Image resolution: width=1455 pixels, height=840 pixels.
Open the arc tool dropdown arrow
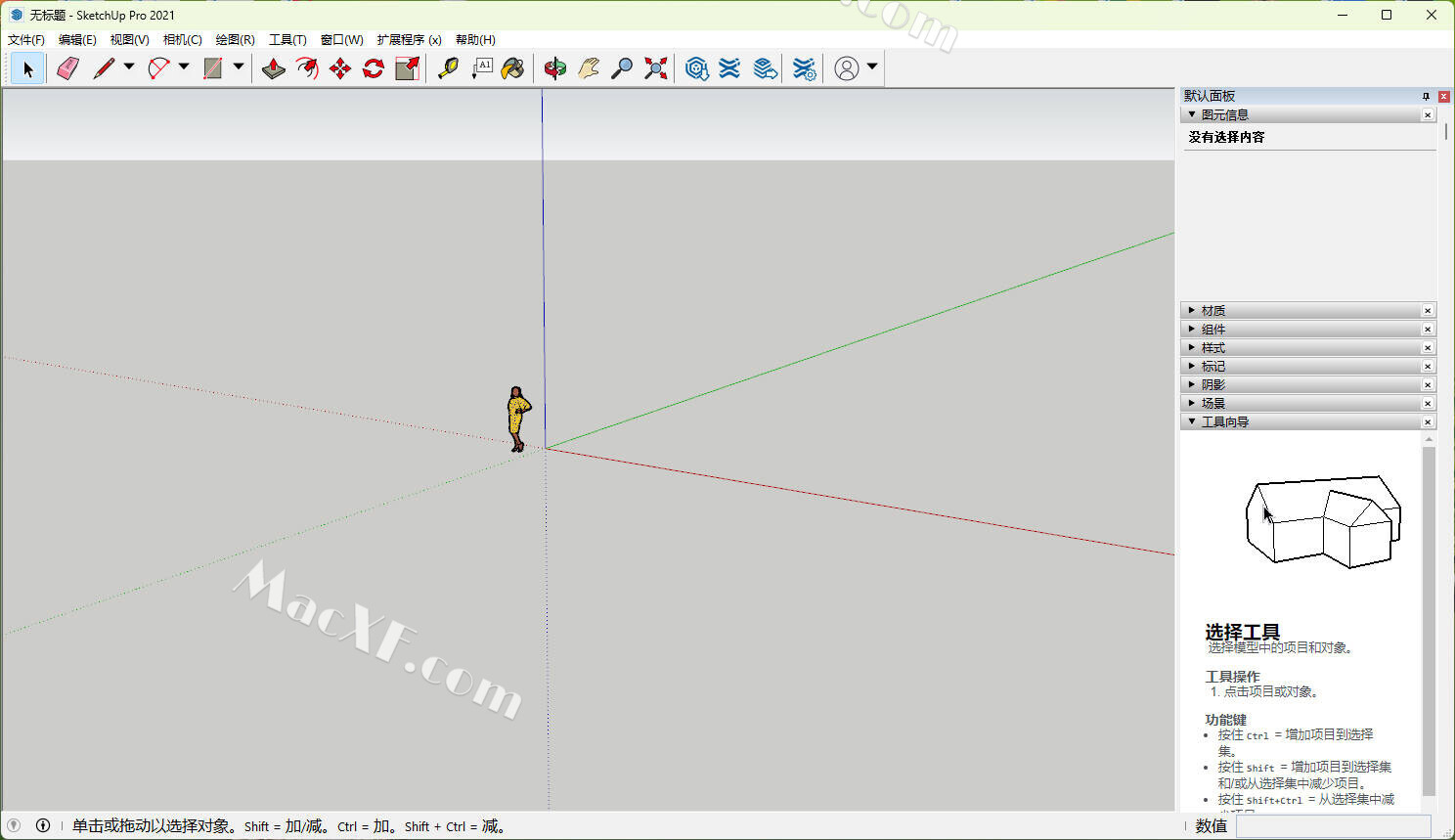[184, 67]
